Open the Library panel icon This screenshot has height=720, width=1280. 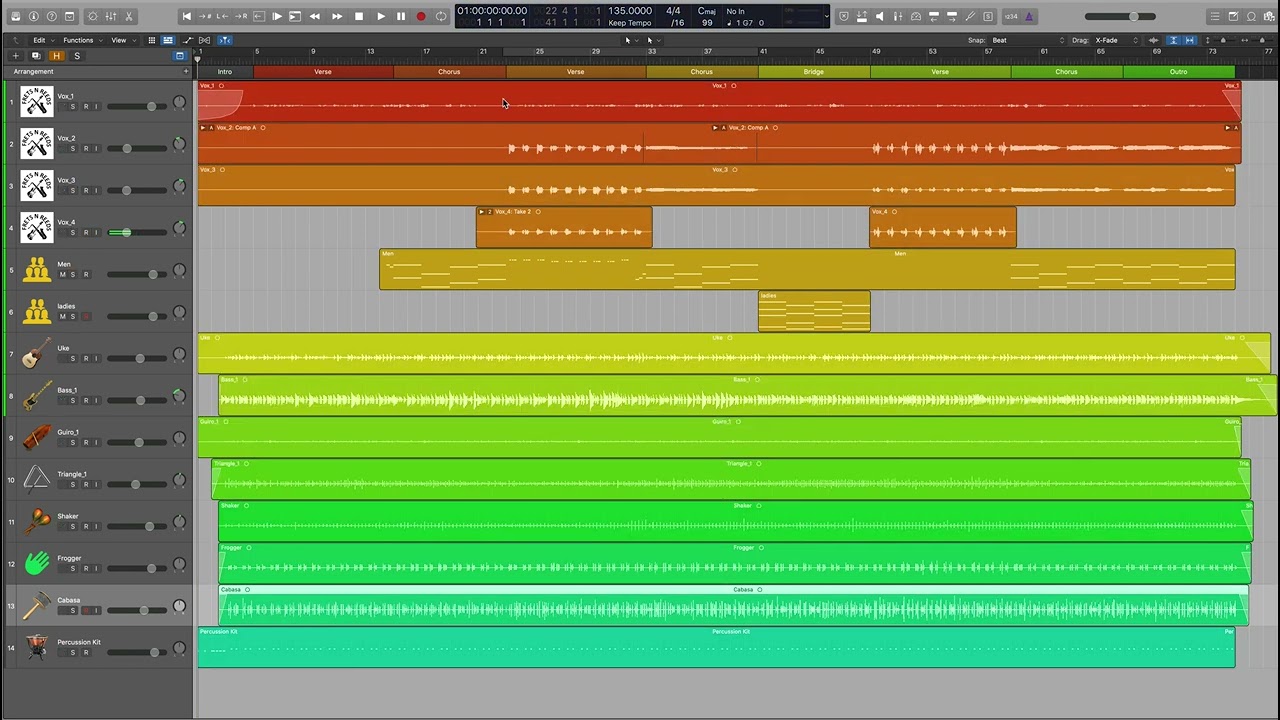coord(15,16)
